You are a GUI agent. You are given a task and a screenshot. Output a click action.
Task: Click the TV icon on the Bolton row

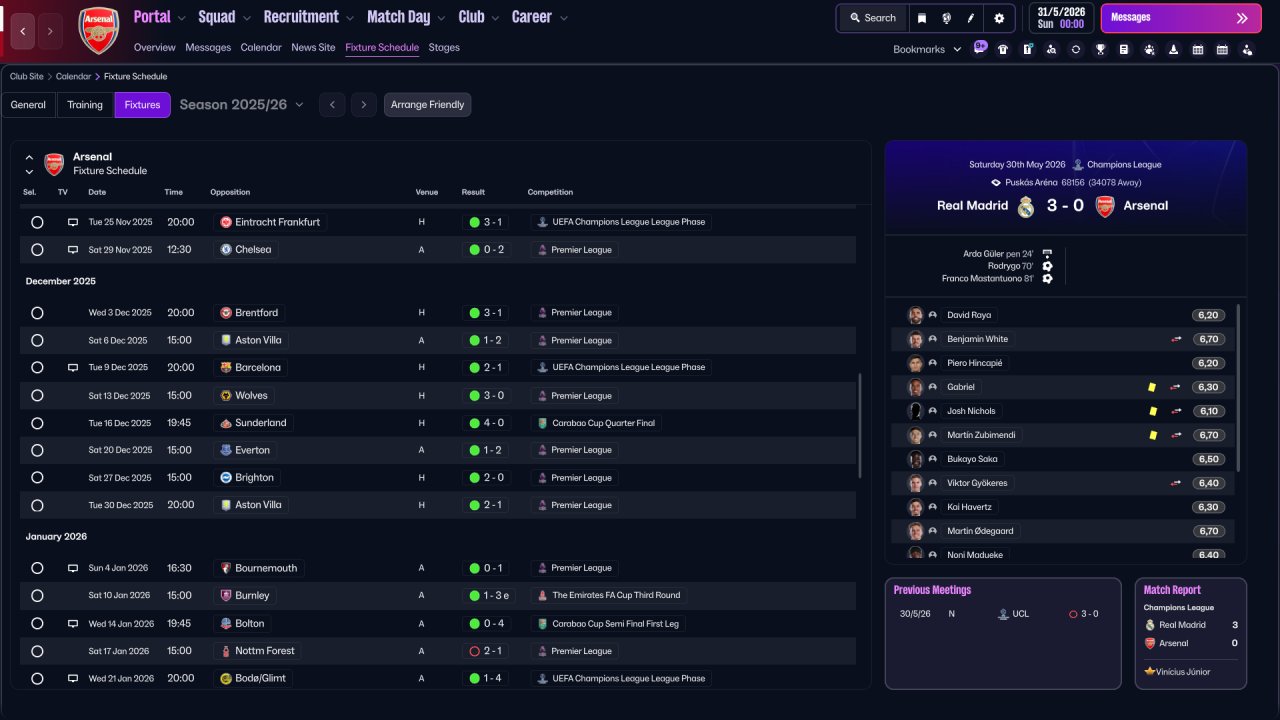[x=73, y=623]
